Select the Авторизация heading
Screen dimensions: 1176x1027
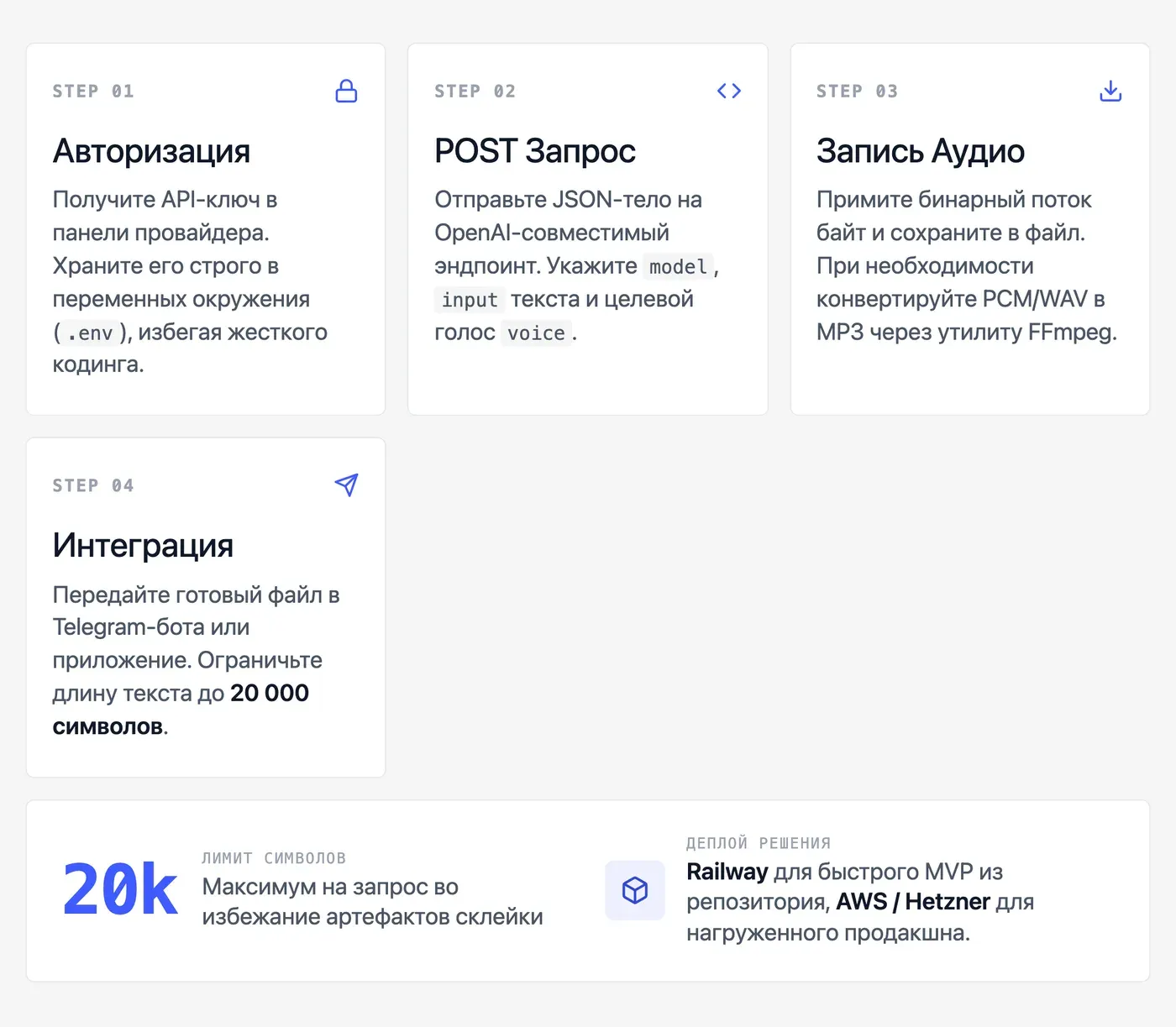click(x=151, y=151)
